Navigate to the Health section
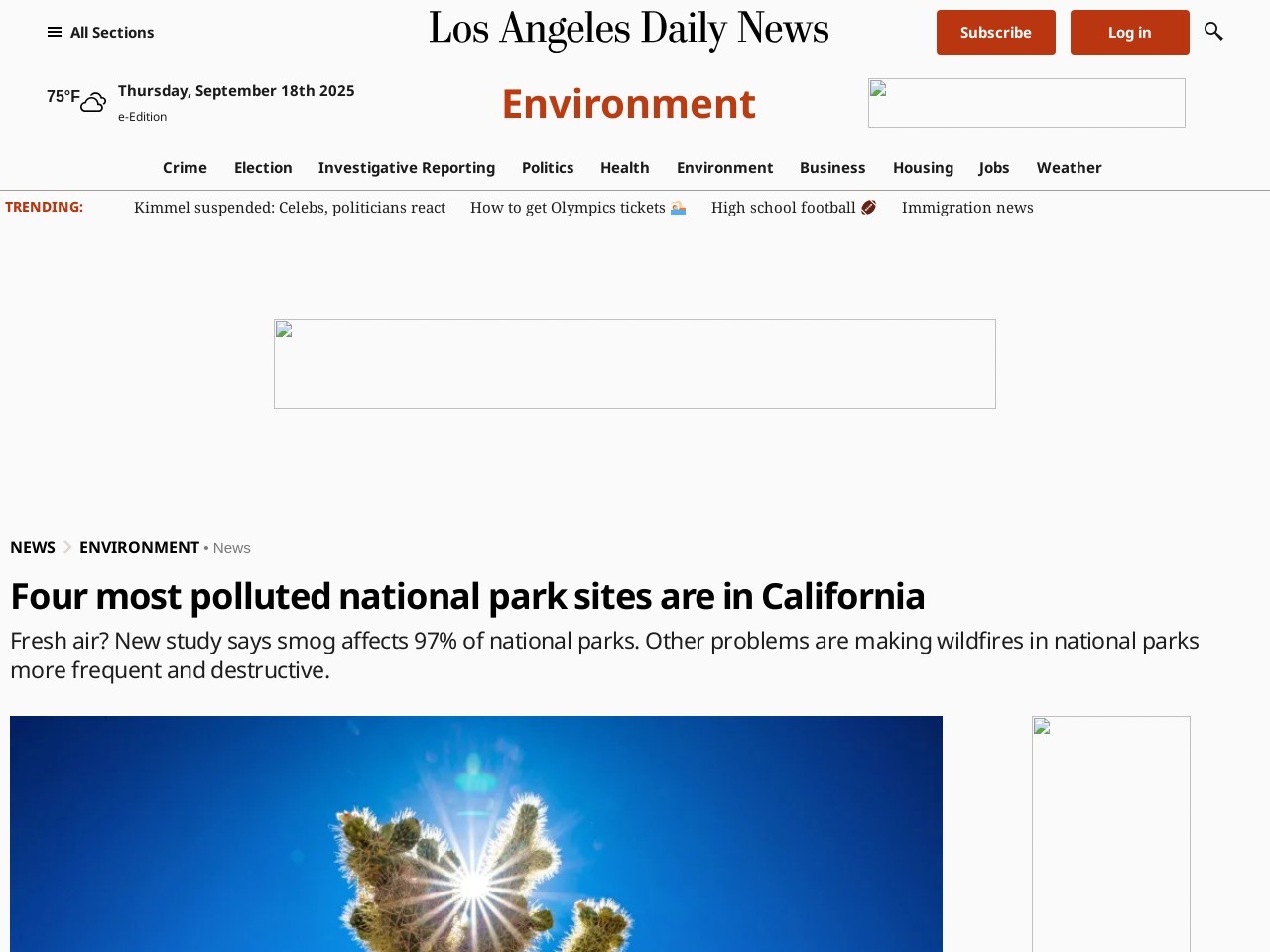The image size is (1270, 952). (624, 167)
